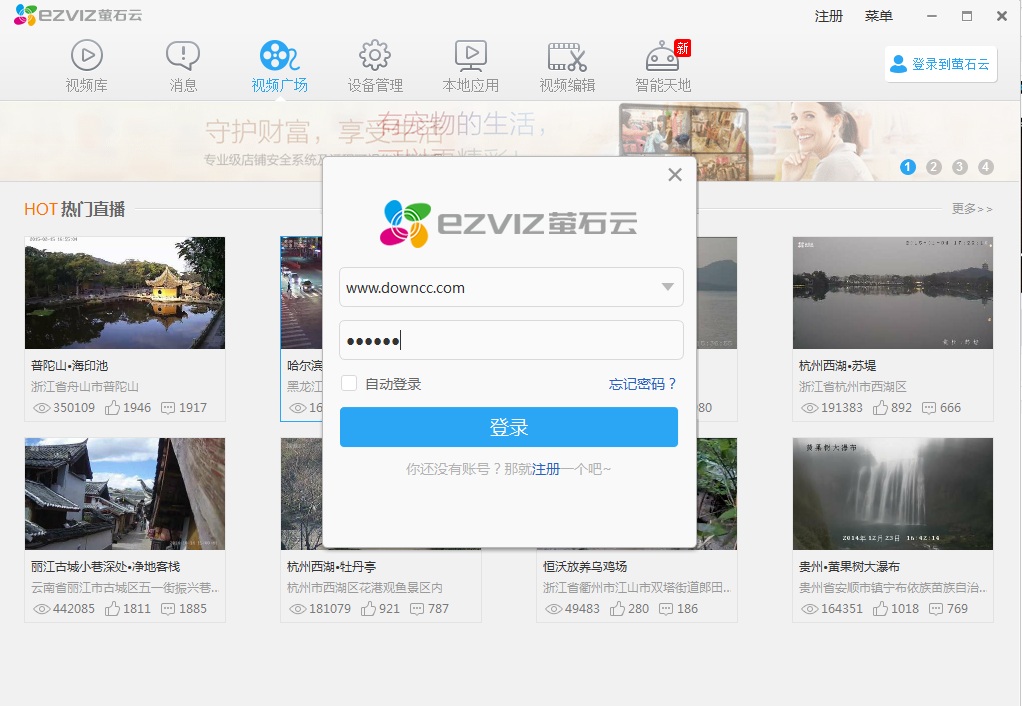Switch banner to slide 3

[x=959, y=167]
